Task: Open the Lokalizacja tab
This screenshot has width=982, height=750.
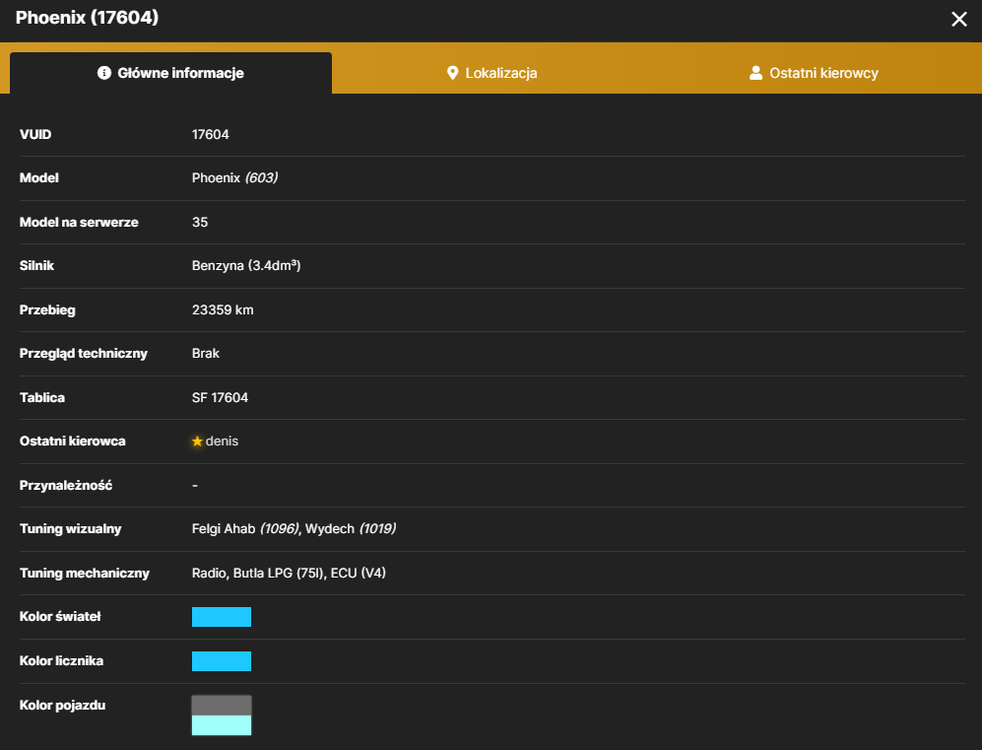Action: coord(492,73)
